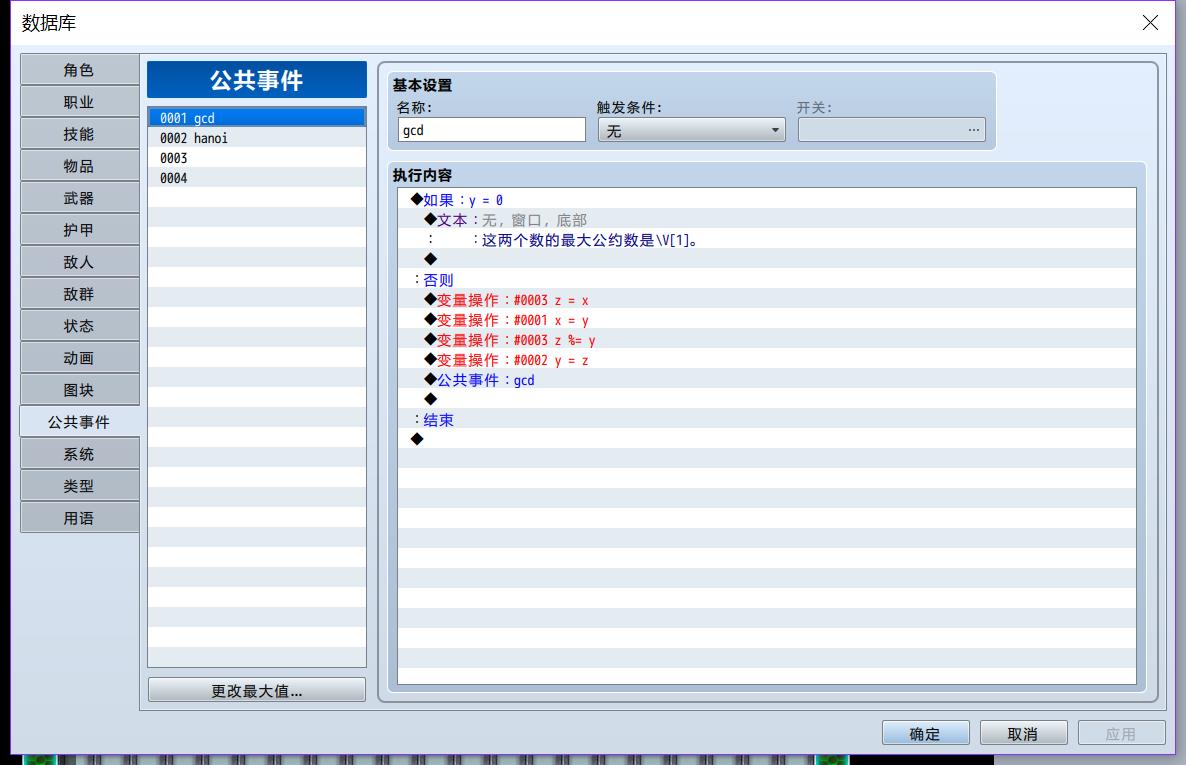Select the empty diamond line above 结束

[x=766, y=400]
